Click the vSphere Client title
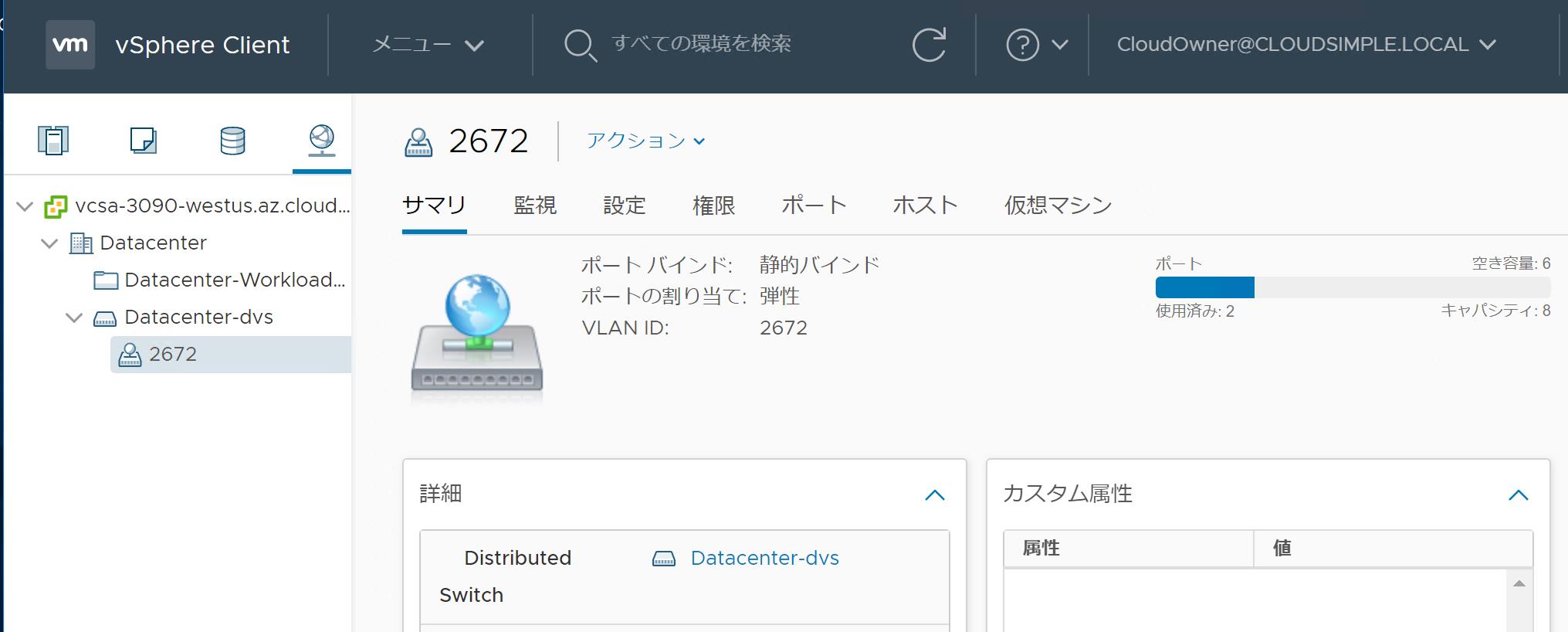 [202, 45]
